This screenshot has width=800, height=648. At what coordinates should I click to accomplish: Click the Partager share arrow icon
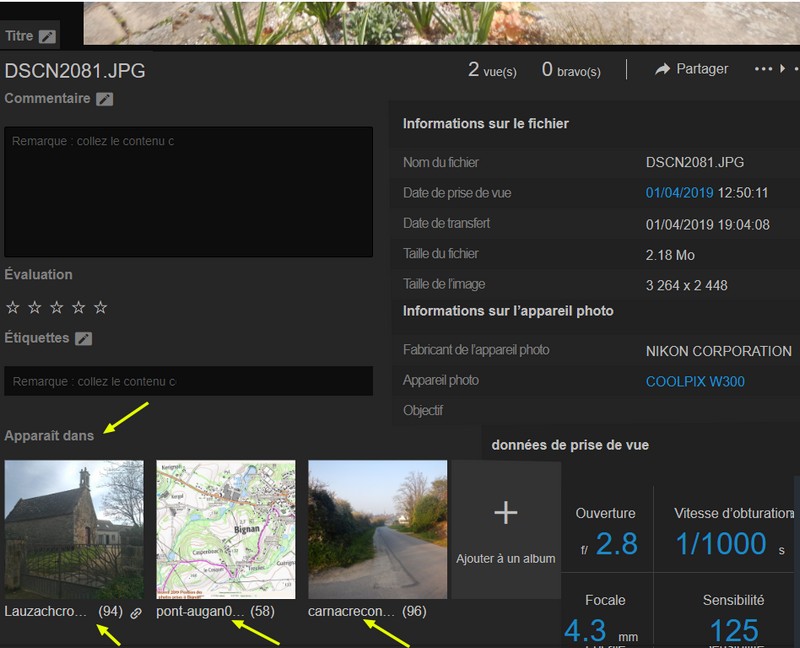point(662,69)
